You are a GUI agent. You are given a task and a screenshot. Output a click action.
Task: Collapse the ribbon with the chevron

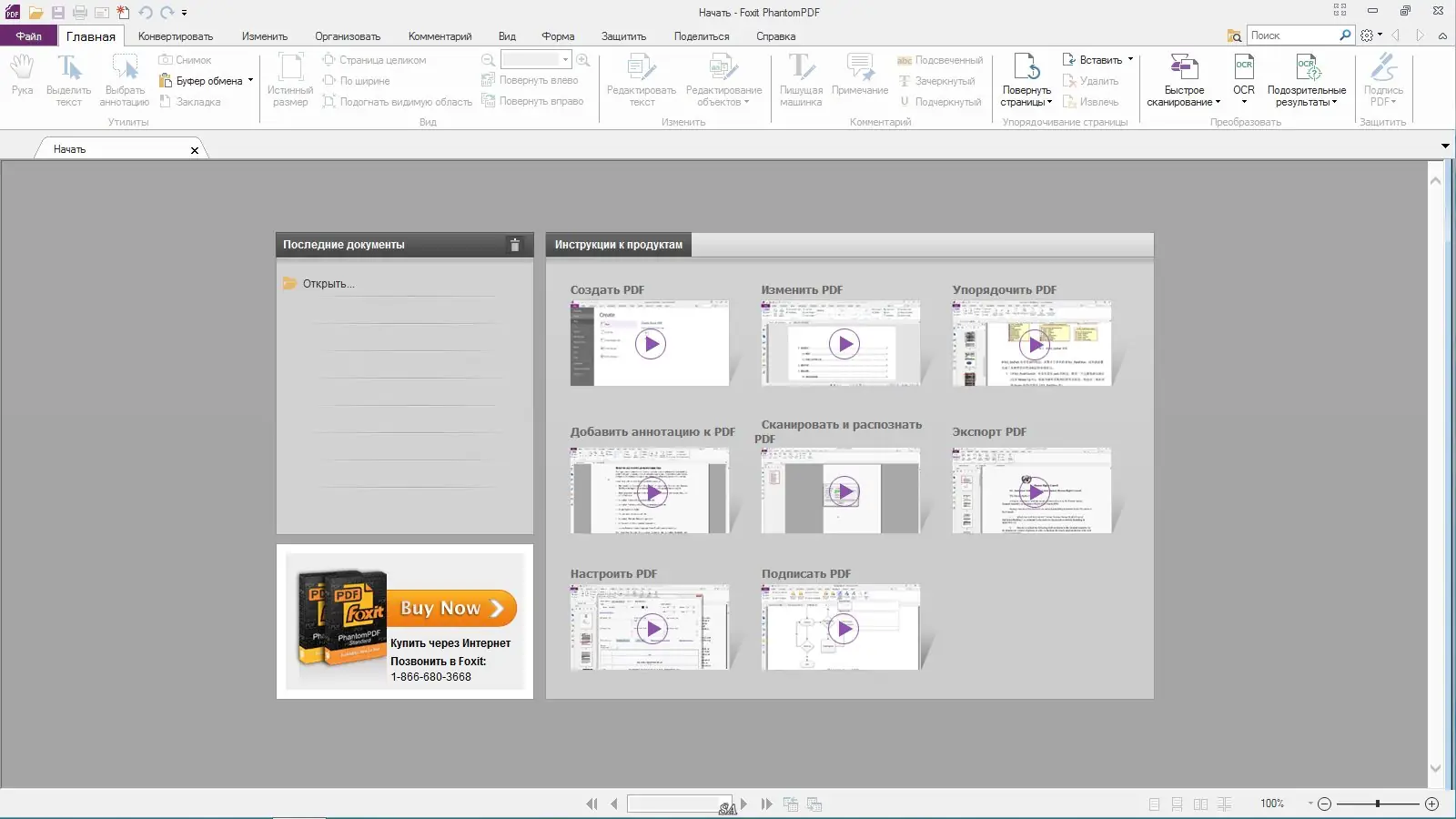(1442, 35)
